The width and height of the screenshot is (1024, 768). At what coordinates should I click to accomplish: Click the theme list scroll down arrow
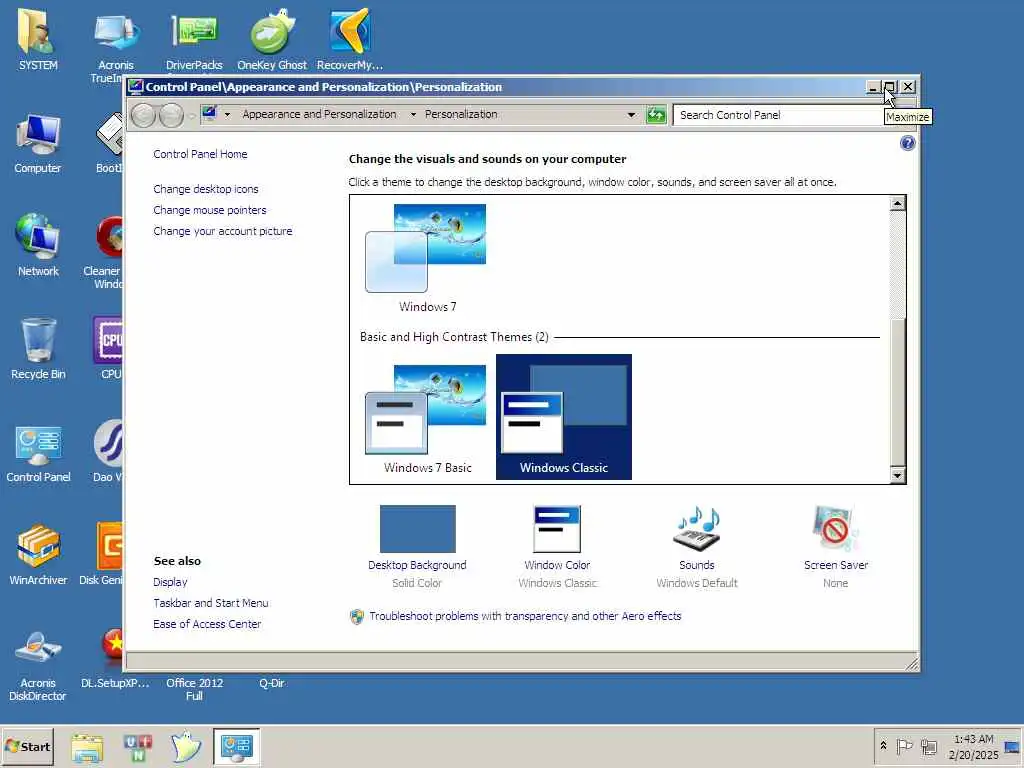point(898,475)
